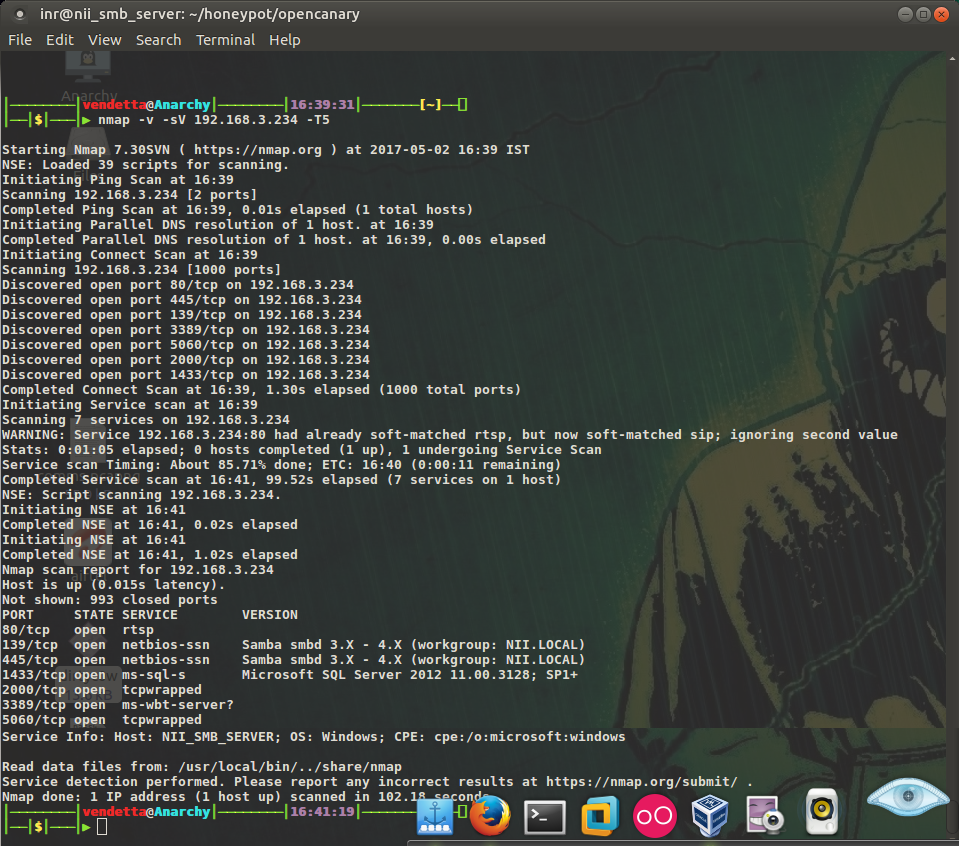Click the '80/tcp open rtsp' row
Viewport: 960px width, 854px height.
click(78, 630)
